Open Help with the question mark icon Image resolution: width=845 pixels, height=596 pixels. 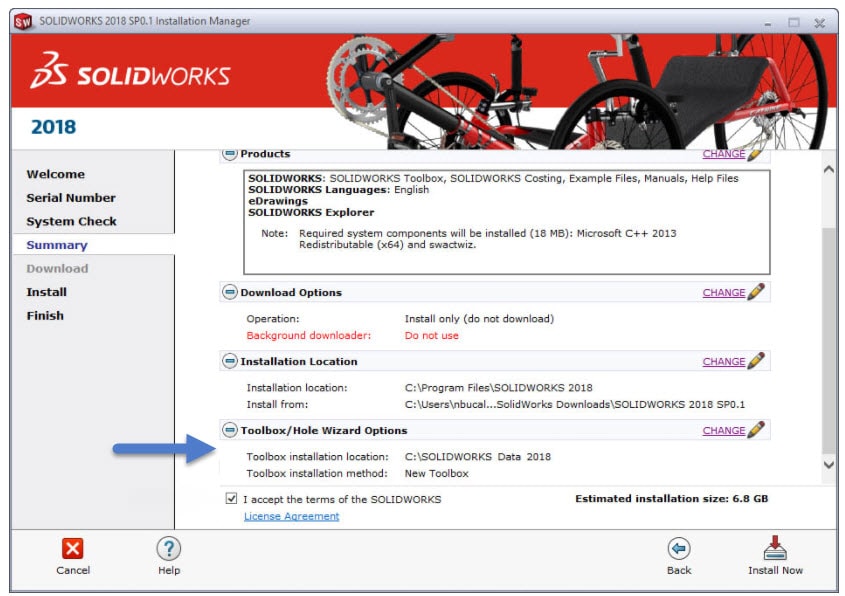169,549
